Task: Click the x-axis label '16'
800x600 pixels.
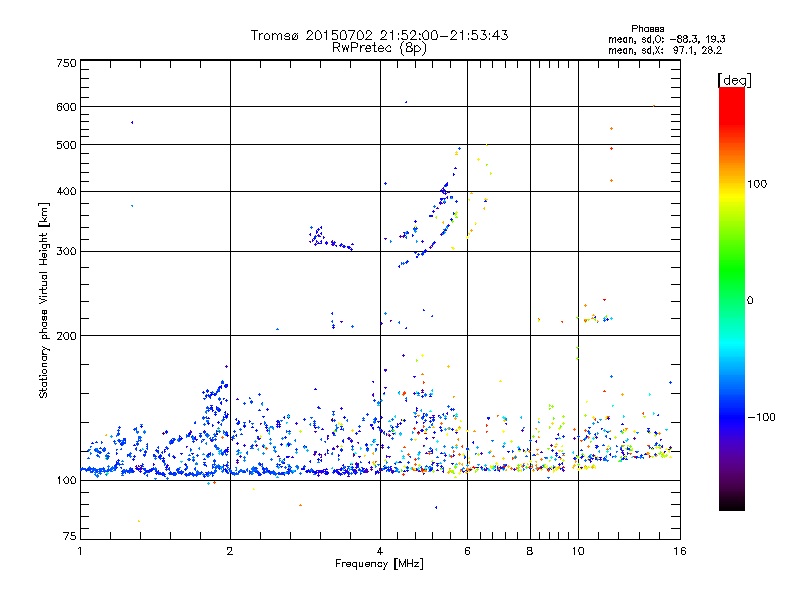Action: [680, 551]
